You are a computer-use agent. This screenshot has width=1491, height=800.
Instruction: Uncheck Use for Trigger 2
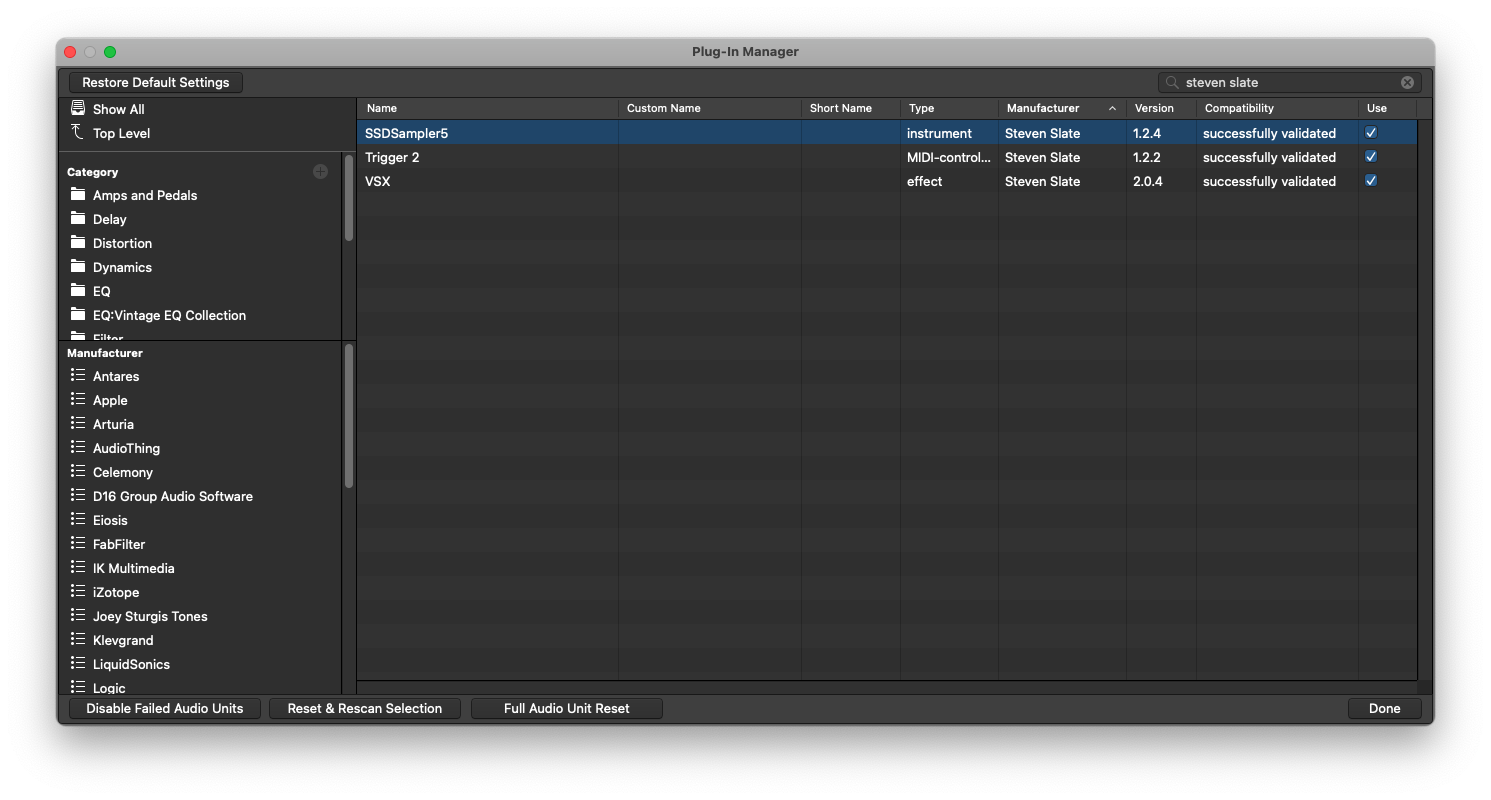tap(1371, 156)
